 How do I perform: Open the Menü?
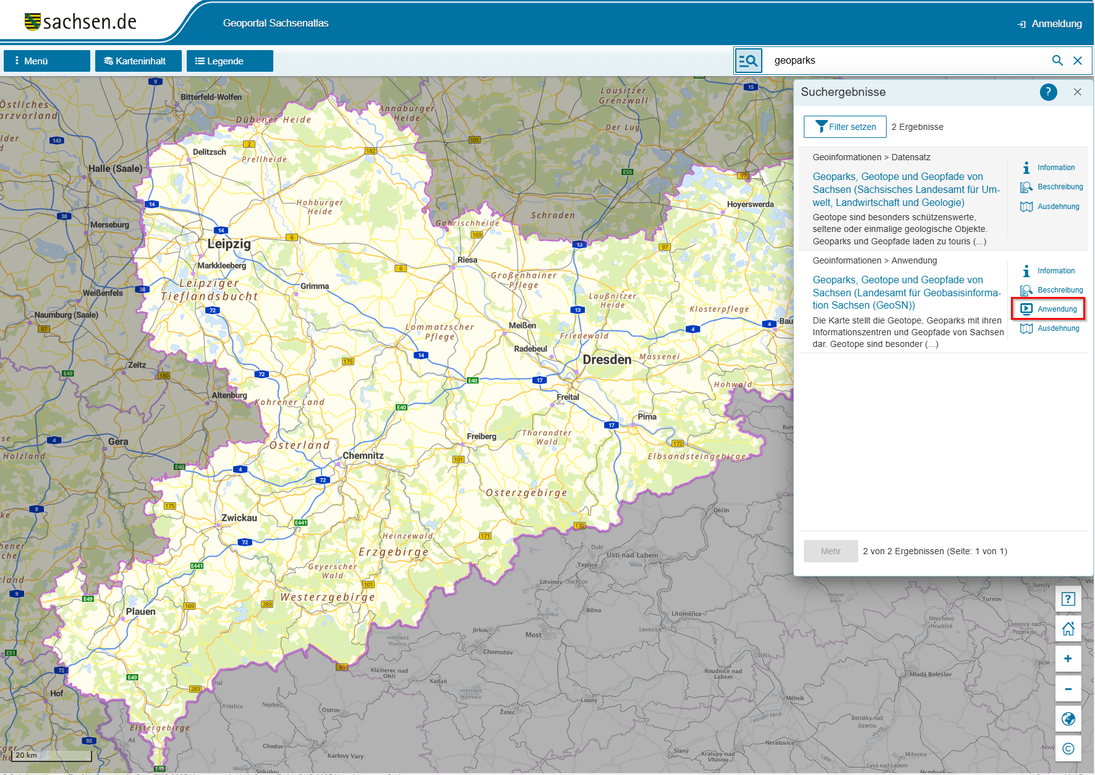[x=46, y=60]
